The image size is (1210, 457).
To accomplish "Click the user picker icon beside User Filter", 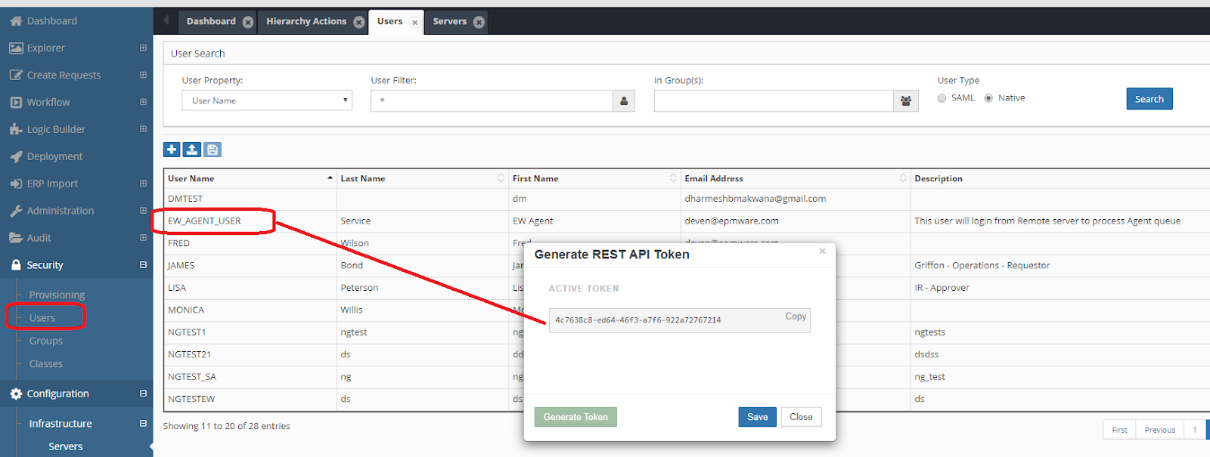I will [623, 100].
